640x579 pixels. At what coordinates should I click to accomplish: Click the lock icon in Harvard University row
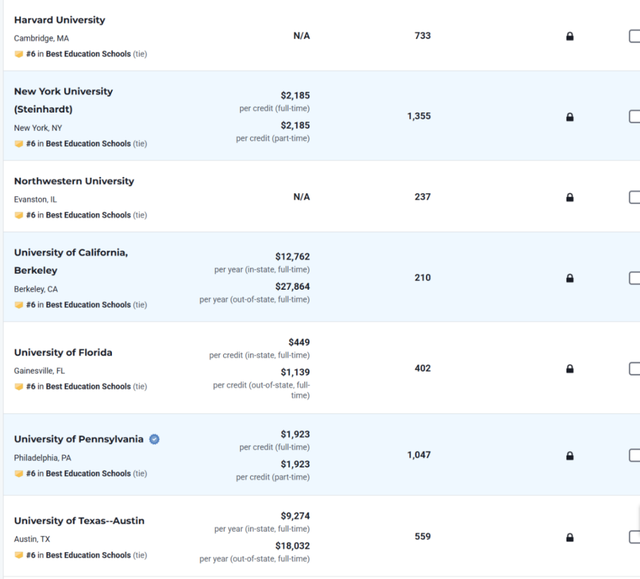tap(570, 36)
